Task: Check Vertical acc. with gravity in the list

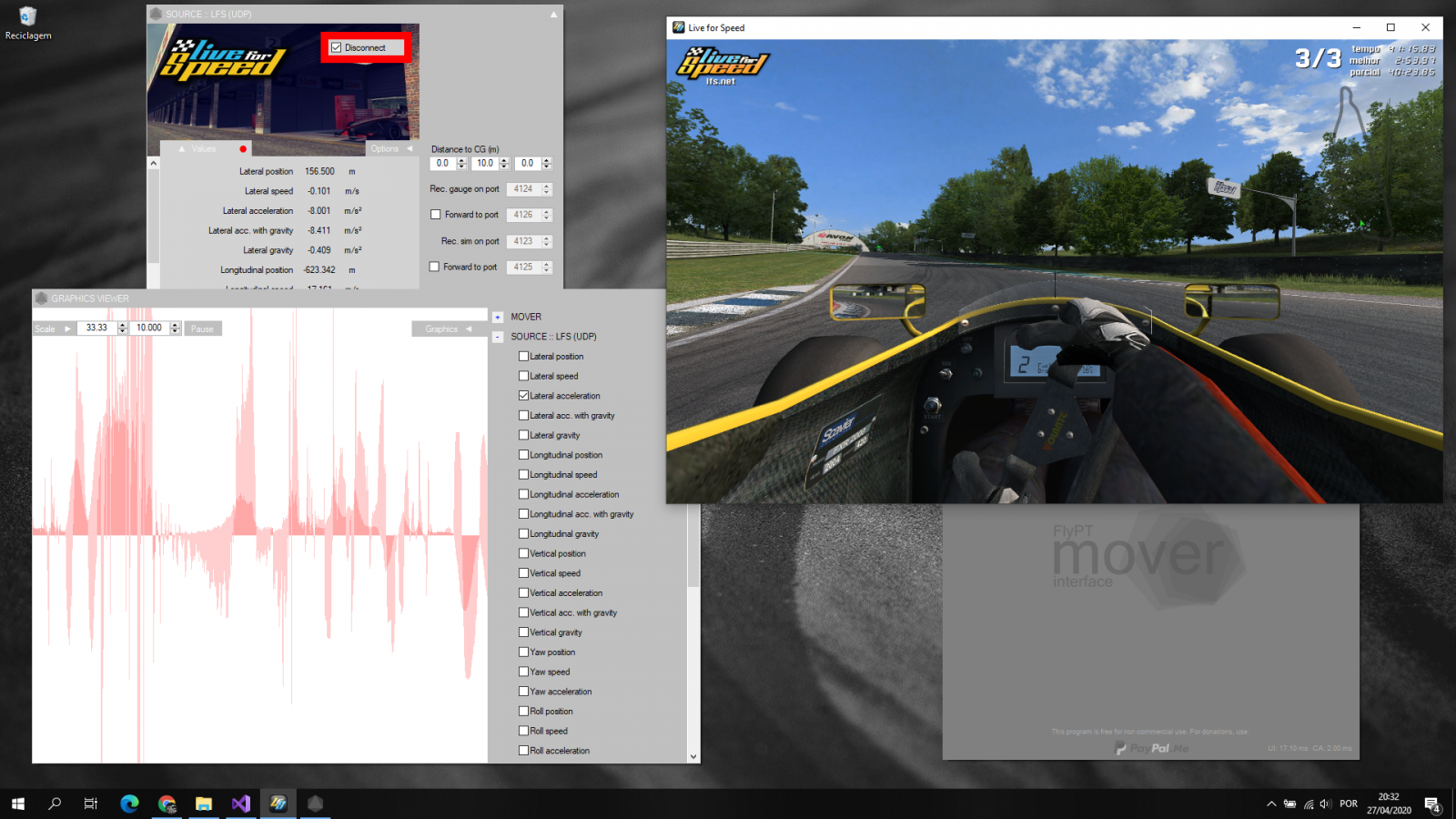Action: tap(523, 612)
